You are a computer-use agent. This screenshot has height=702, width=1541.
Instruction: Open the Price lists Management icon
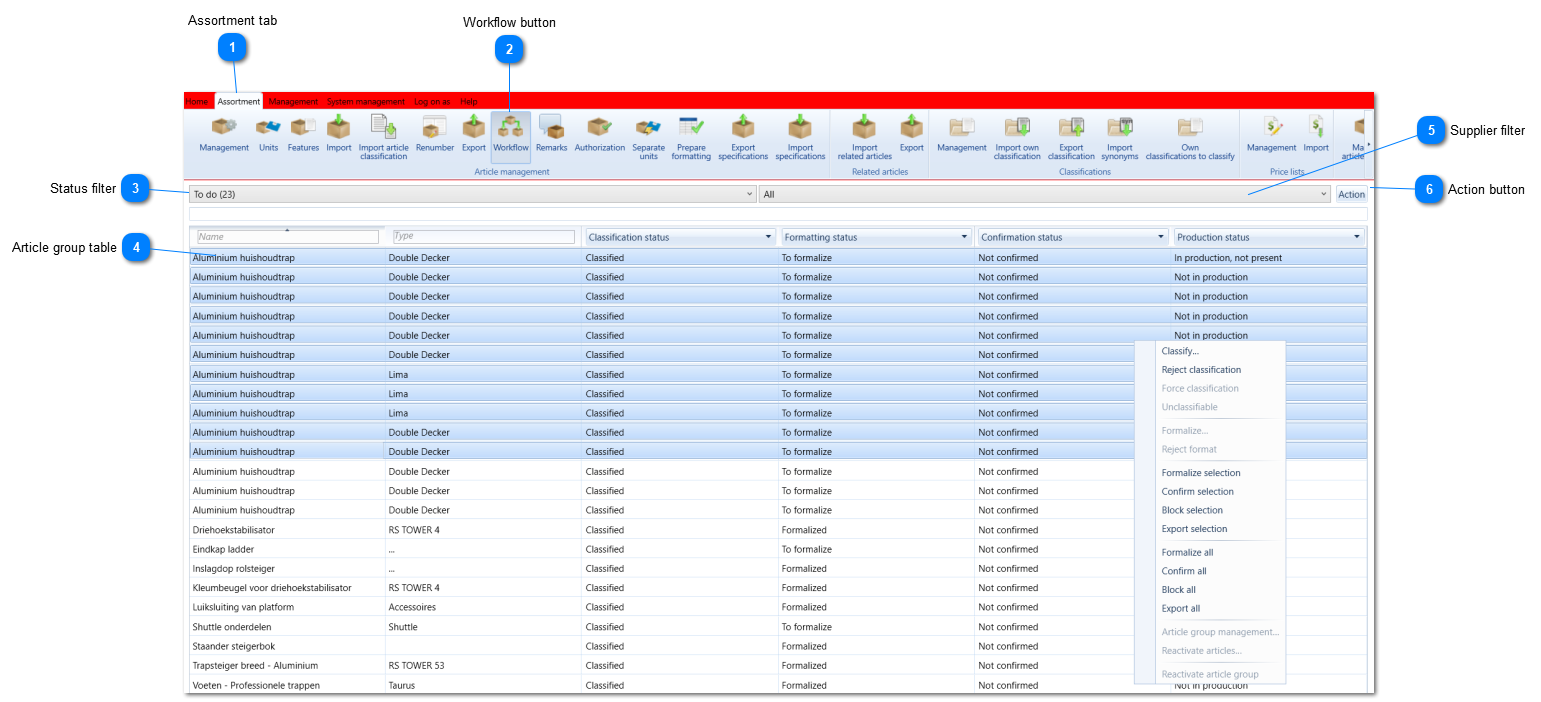1272,136
